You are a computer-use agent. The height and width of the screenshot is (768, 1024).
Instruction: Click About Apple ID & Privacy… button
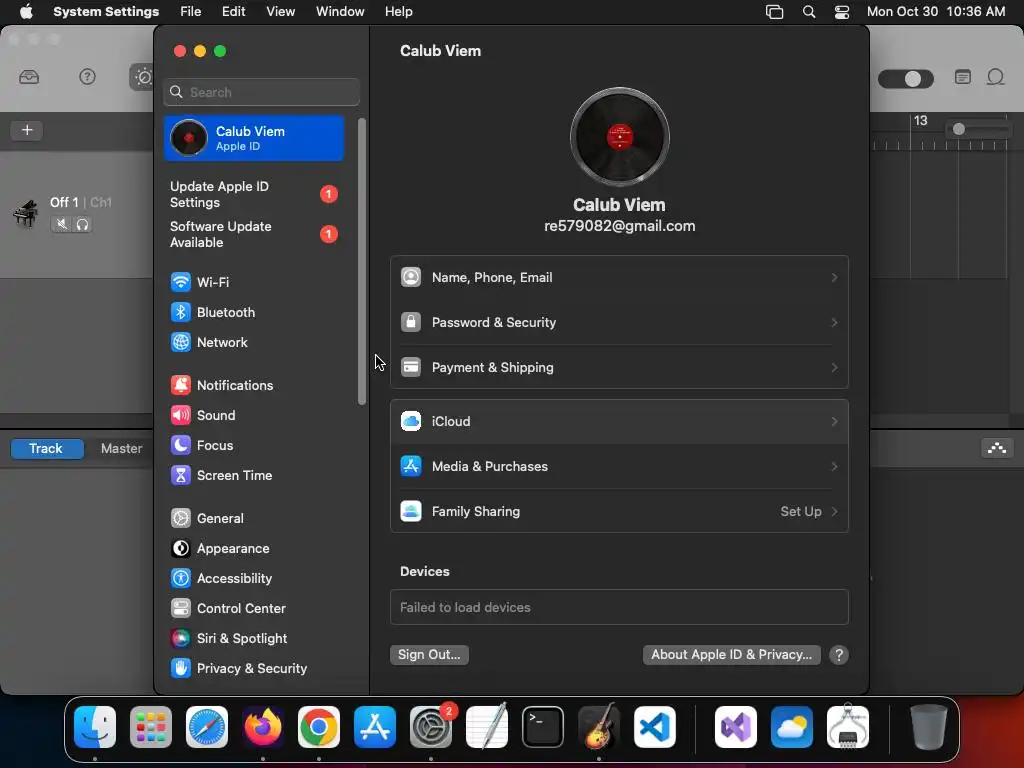point(731,655)
